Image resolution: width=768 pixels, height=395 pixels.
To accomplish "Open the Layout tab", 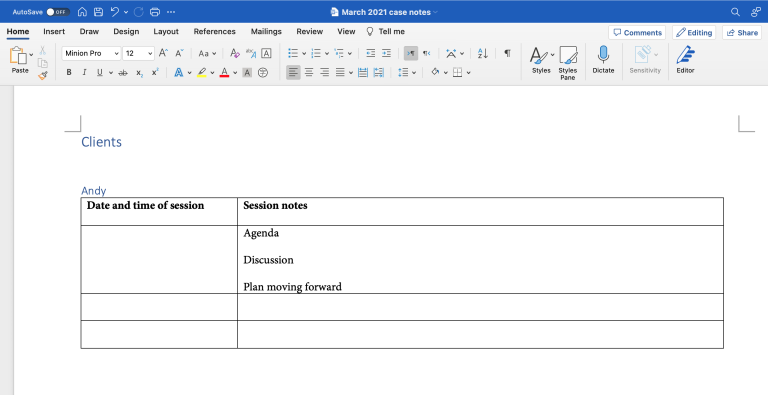I will coord(166,31).
